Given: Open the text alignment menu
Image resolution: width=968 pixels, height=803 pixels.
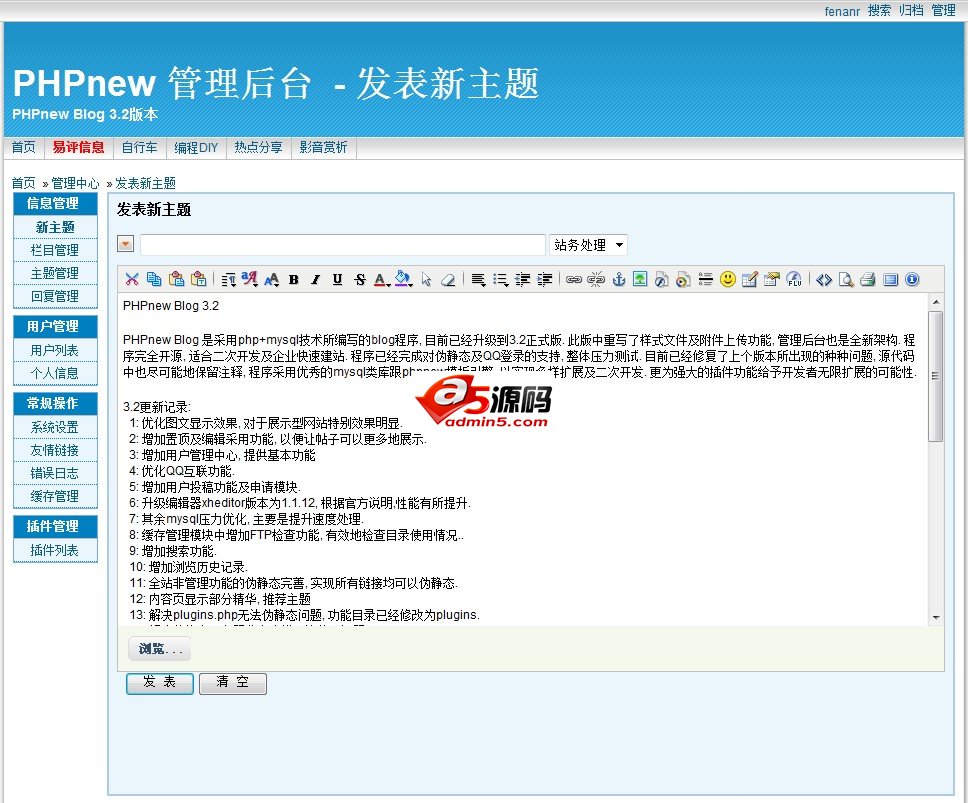Looking at the screenshot, I should [x=478, y=280].
